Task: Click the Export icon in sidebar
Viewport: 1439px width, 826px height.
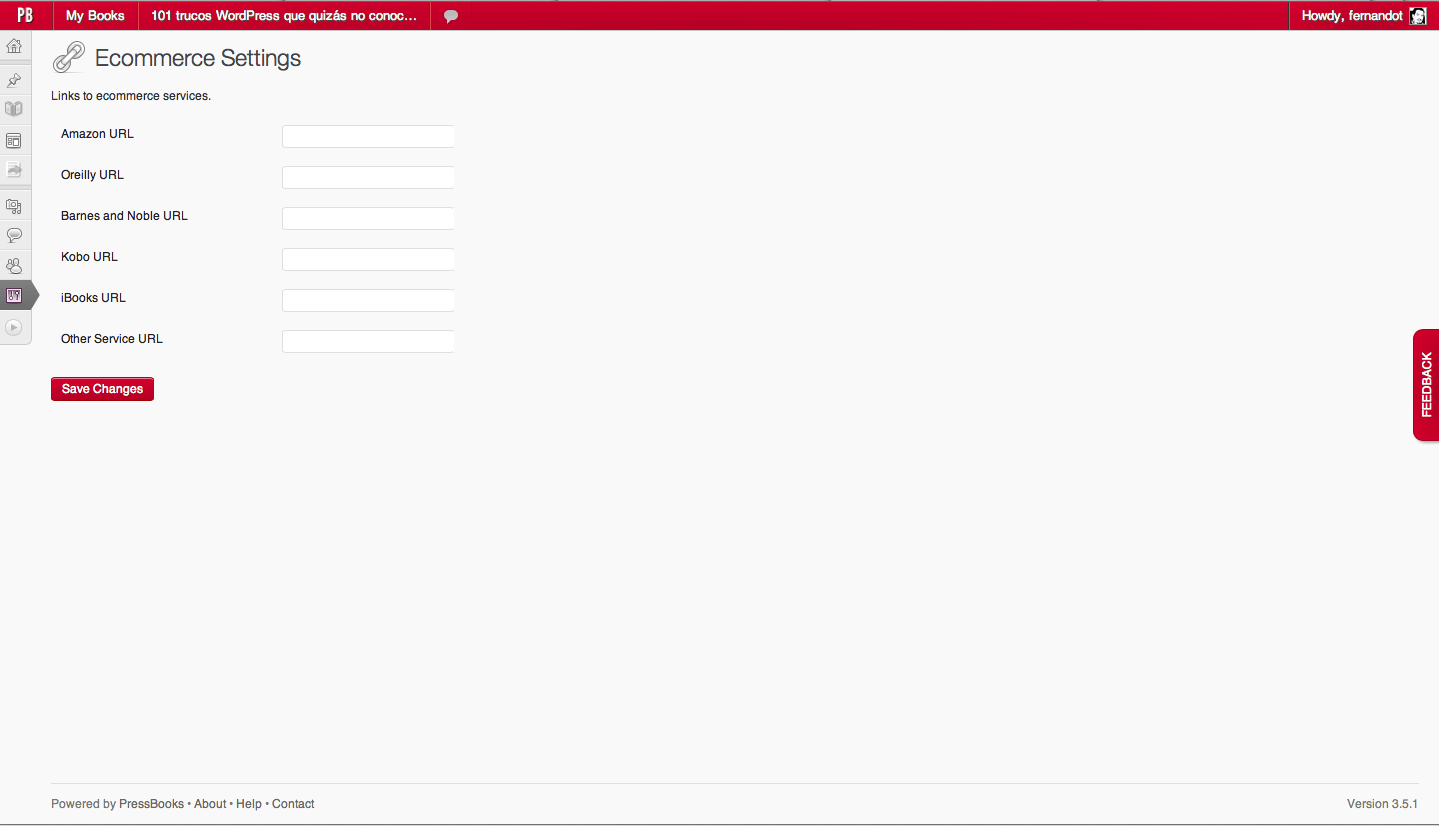Action: (14, 170)
